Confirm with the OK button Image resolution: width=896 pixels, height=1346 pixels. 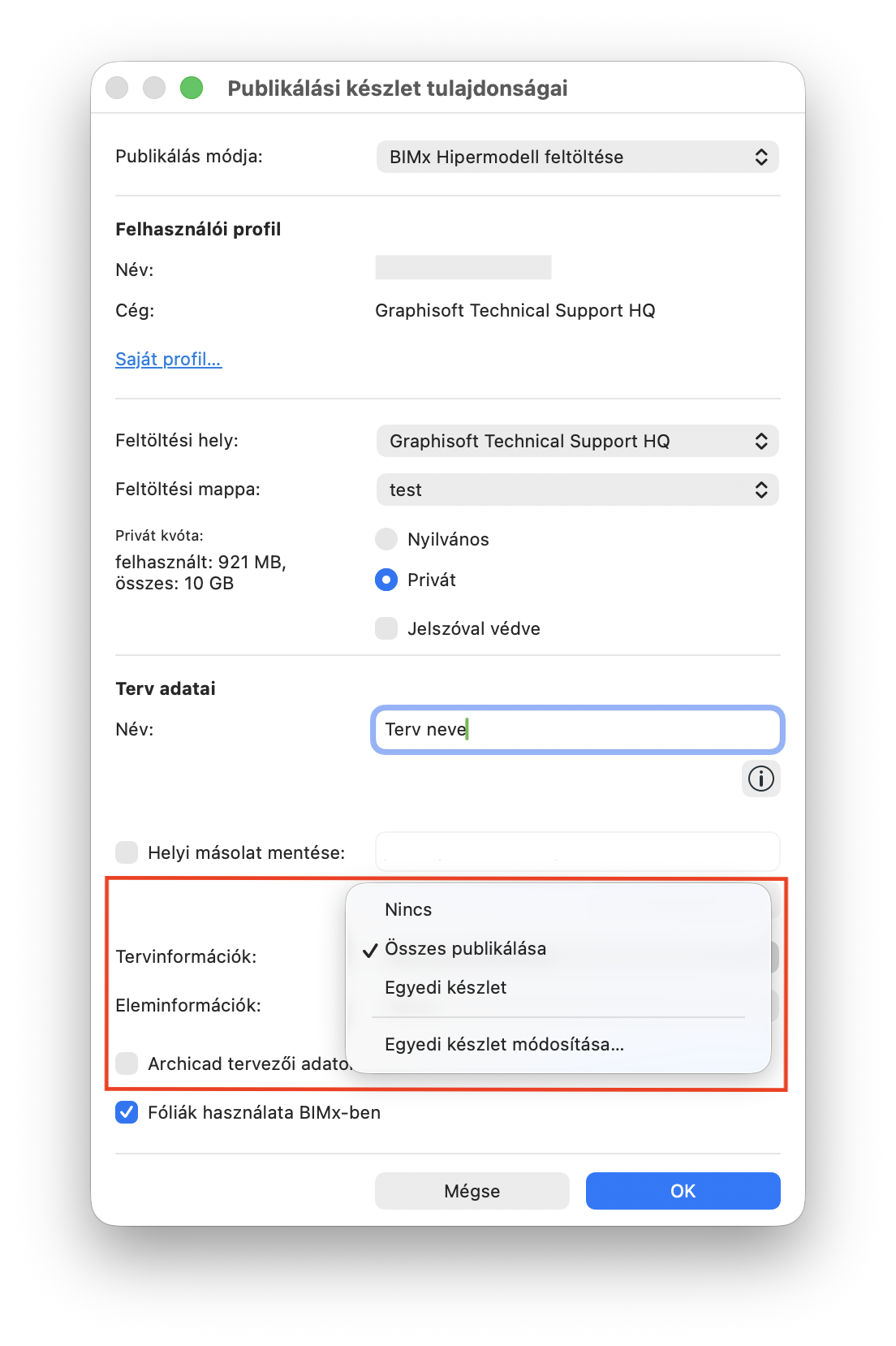[683, 1191]
